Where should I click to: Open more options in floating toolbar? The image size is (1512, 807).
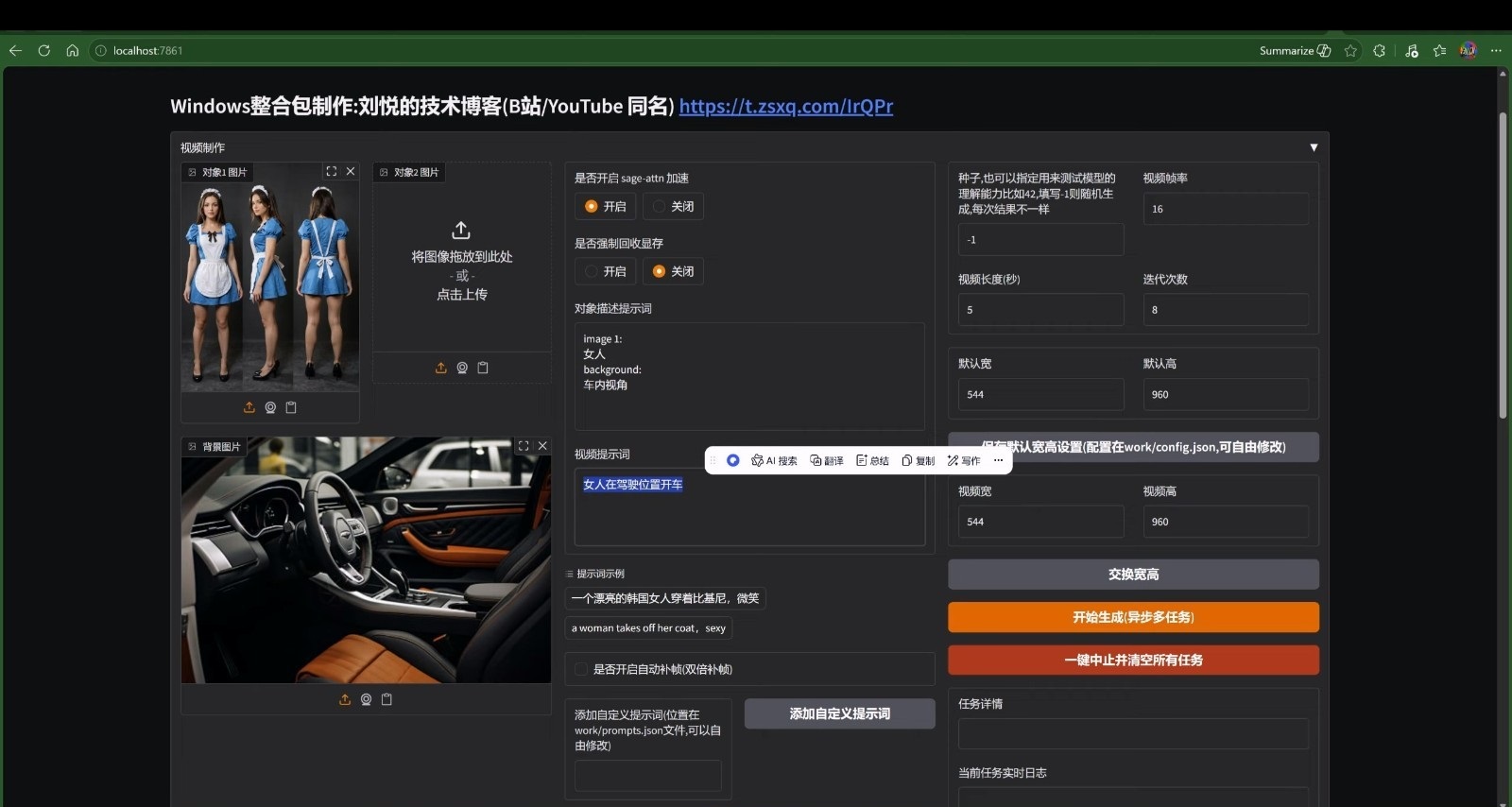[x=998, y=460]
